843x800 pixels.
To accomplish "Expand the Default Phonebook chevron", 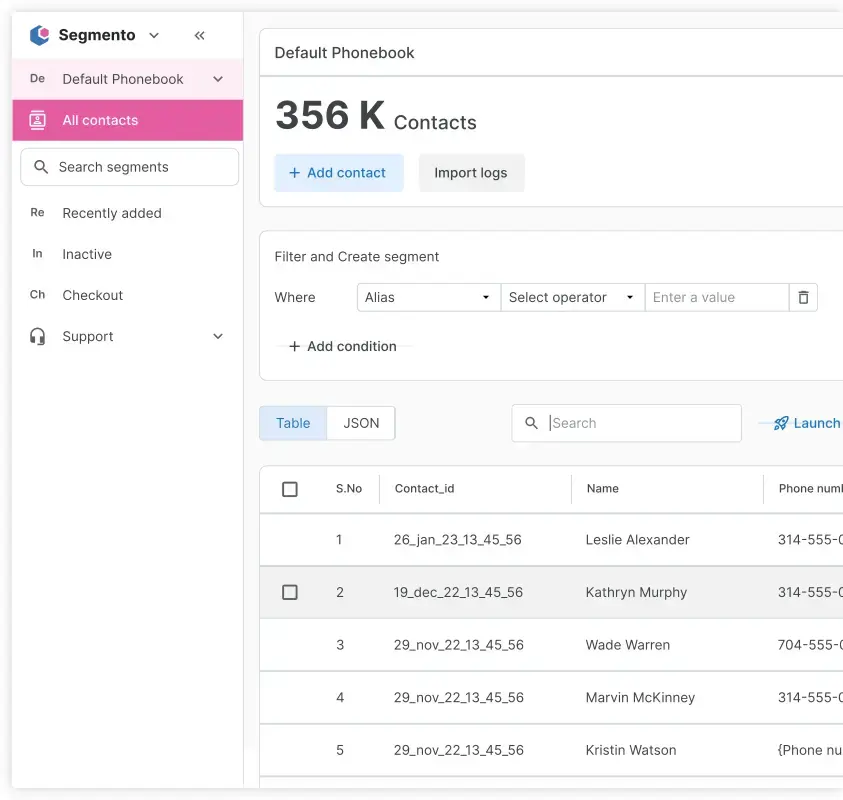I will [218, 79].
